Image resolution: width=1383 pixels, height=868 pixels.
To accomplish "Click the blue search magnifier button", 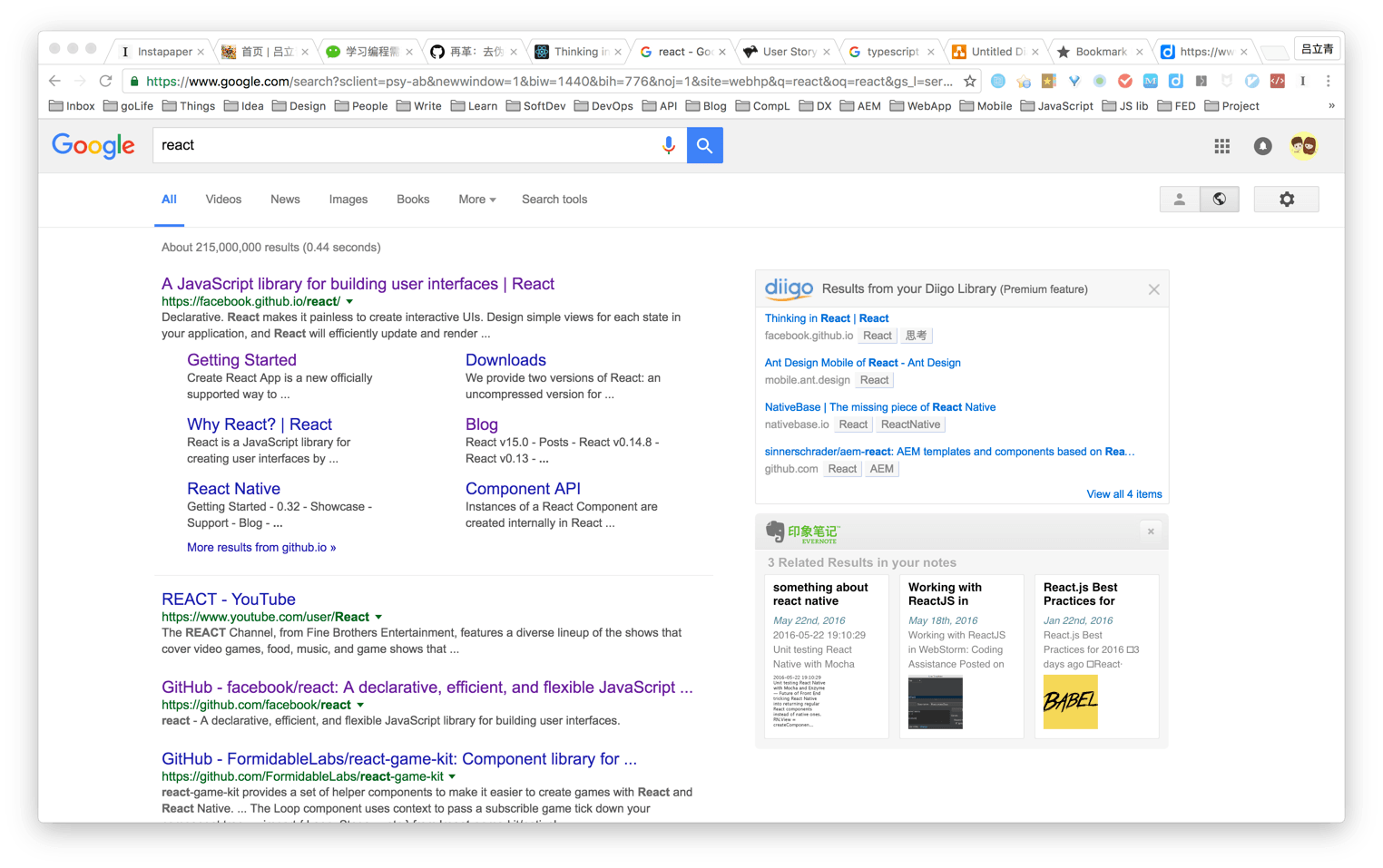I will pyautogui.click(x=705, y=145).
